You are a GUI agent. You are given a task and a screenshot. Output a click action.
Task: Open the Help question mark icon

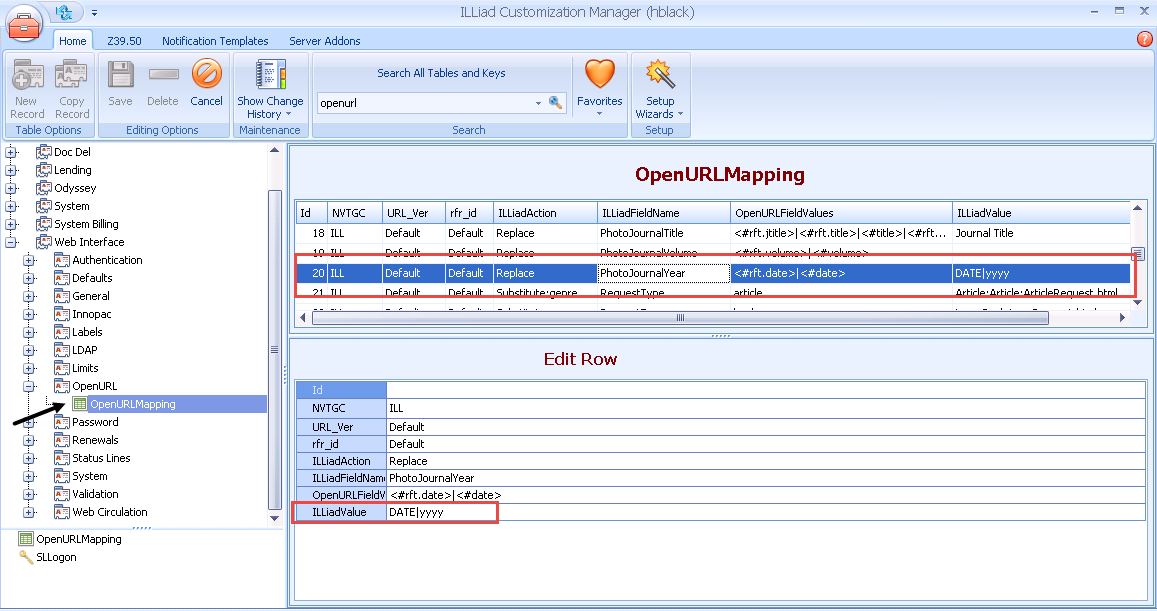1145,39
